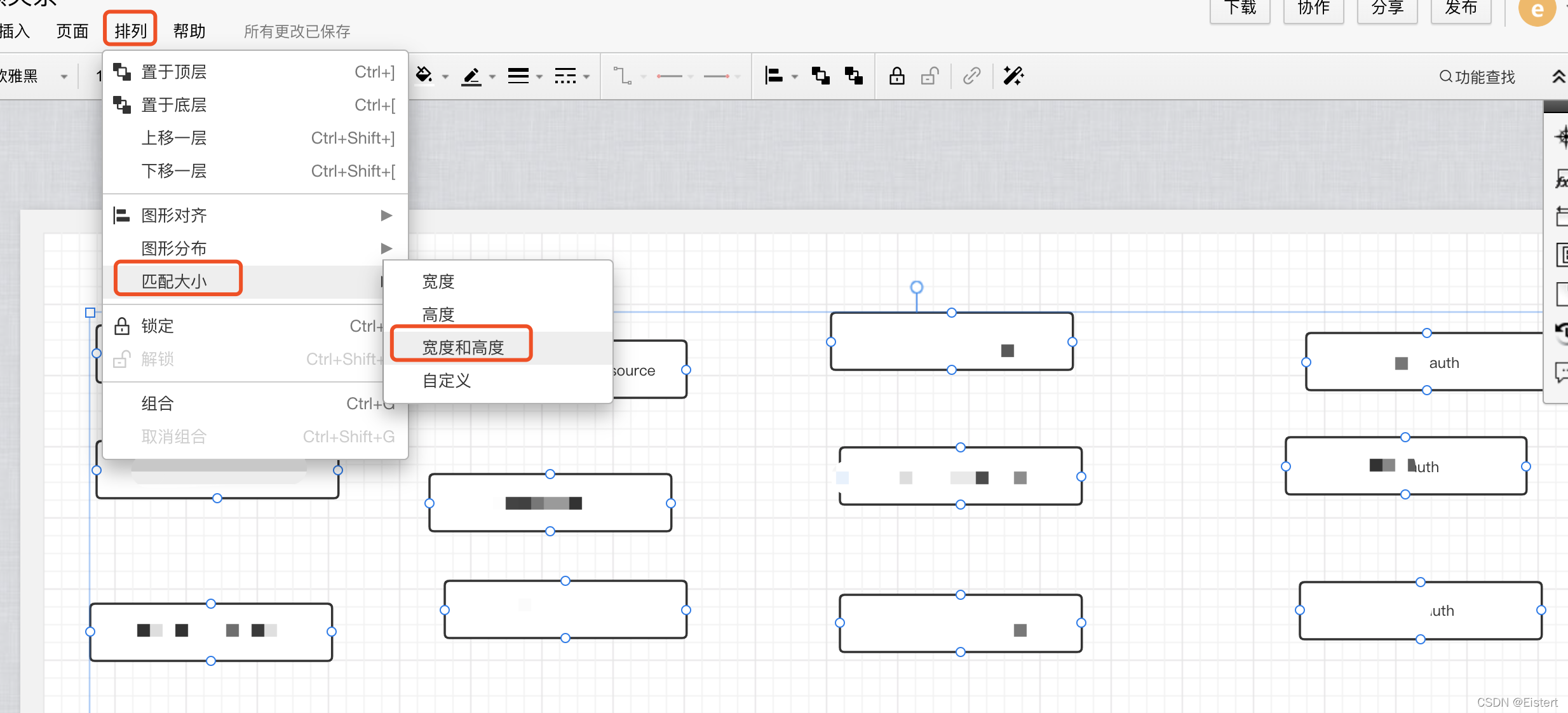Click the 发布 publish button
Image resolution: width=1568 pixels, height=713 pixels.
[x=1459, y=8]
